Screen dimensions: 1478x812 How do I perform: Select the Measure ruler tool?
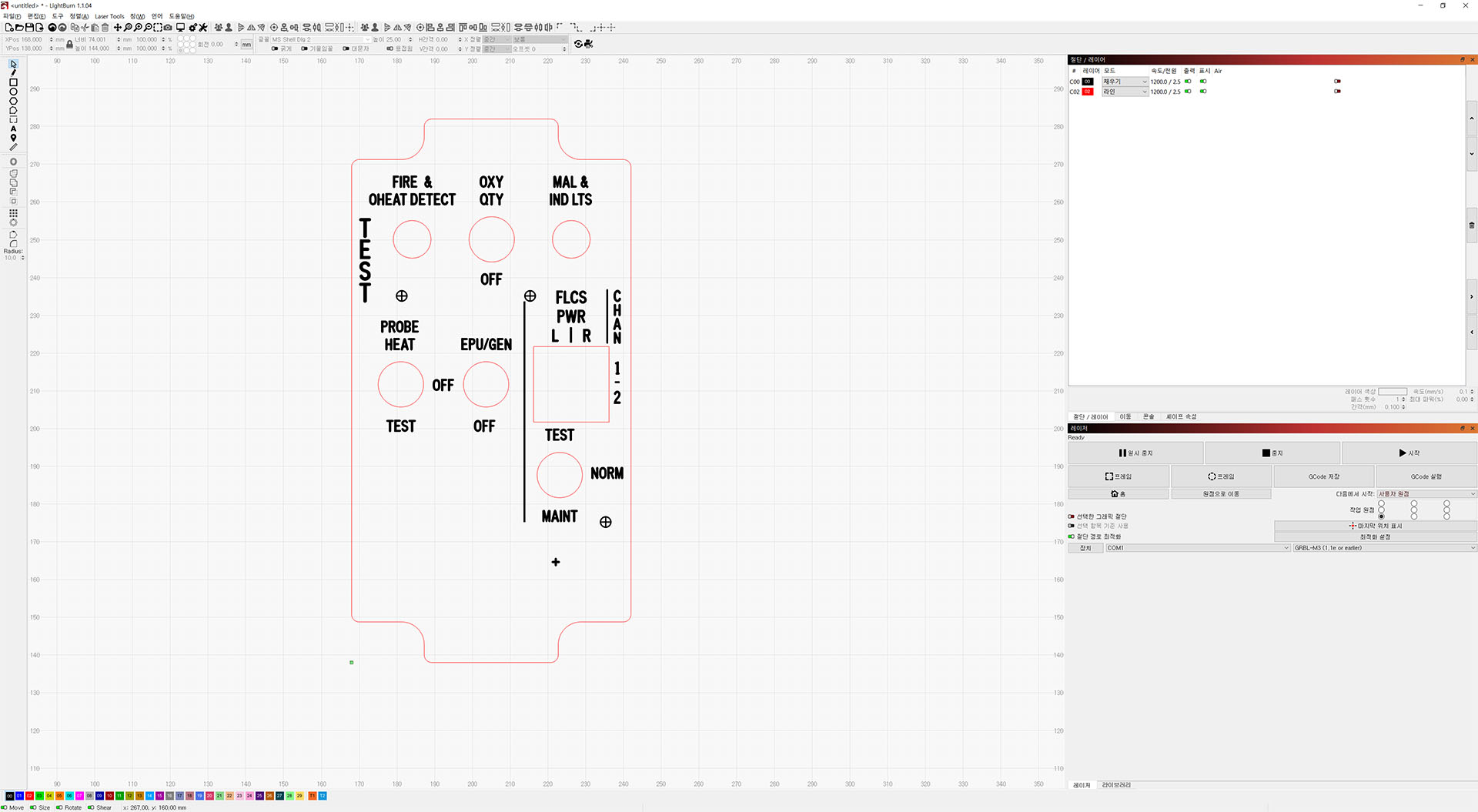pyautogui.click(x=13, y=147)
